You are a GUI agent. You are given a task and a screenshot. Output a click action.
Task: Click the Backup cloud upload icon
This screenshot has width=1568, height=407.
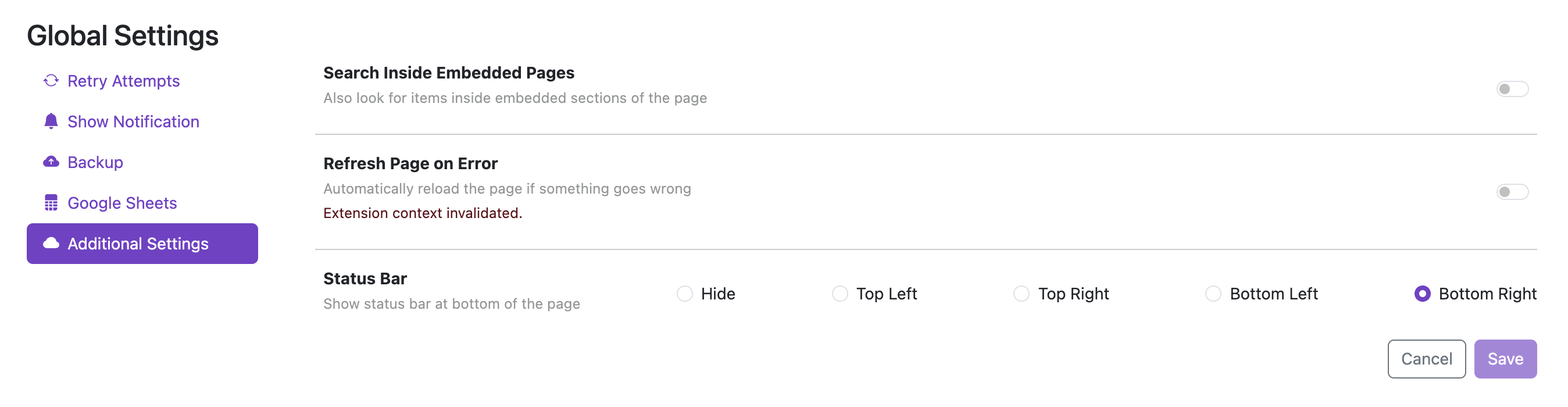coord(51,162)
